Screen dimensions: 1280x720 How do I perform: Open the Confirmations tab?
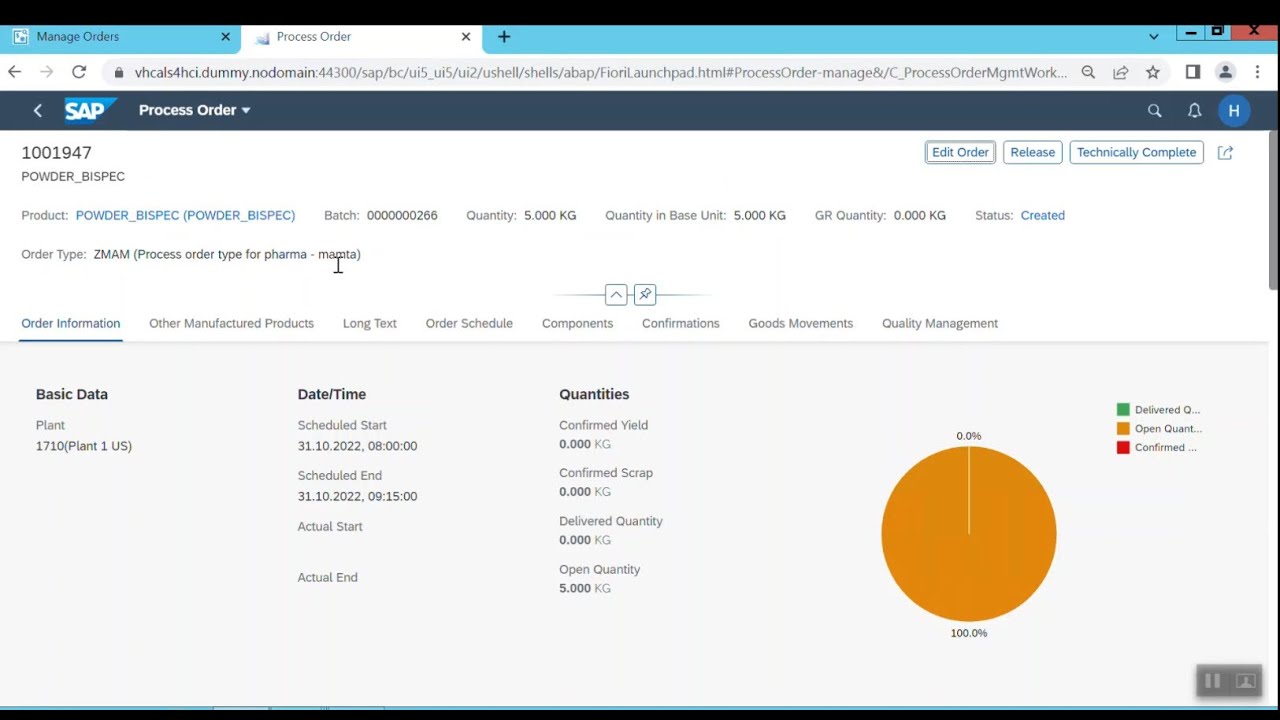click(x=681, y=323)
